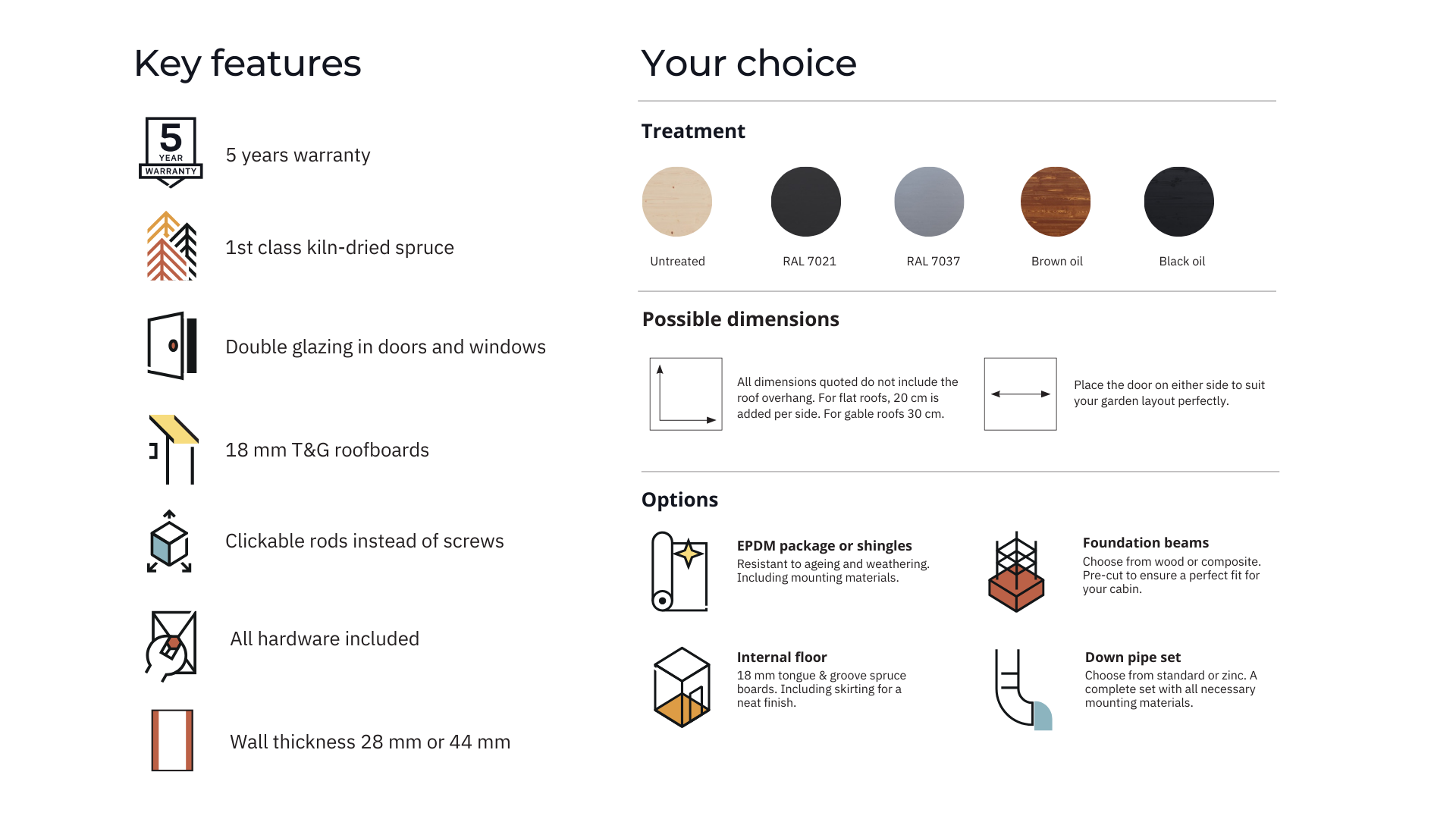Click the Foundation beams heading

[1145, 543]
